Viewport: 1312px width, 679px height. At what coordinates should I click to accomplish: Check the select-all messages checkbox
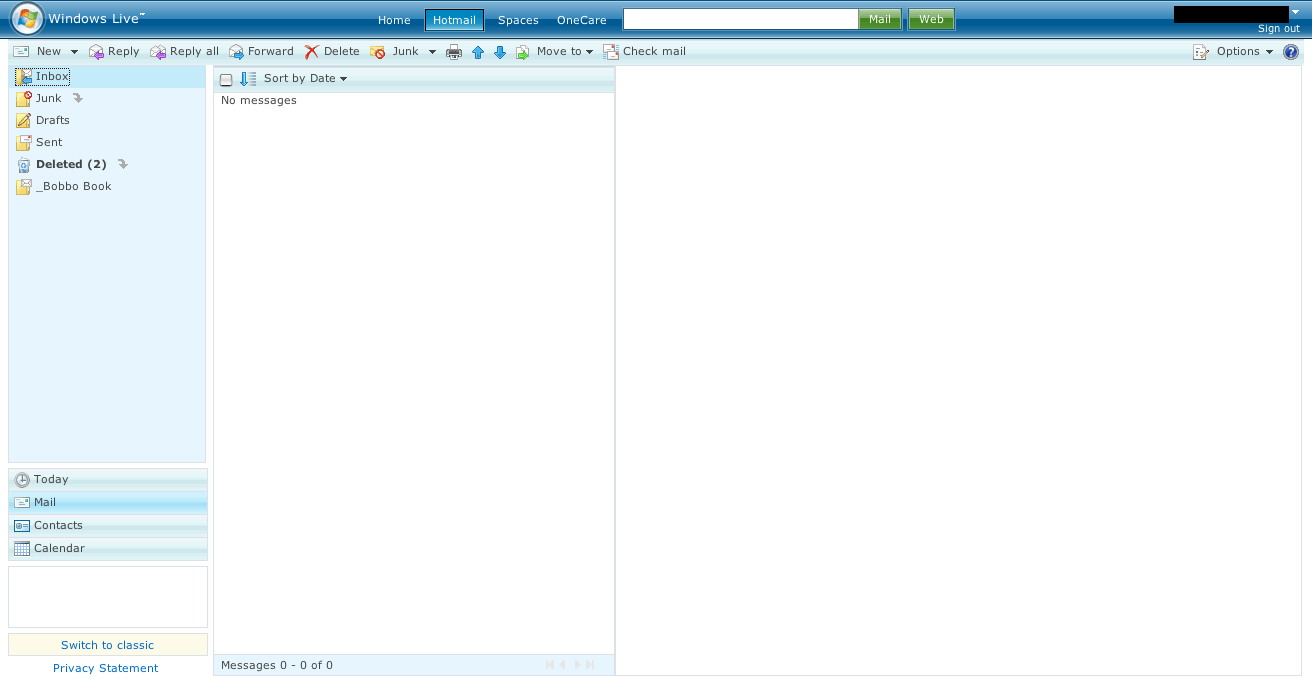point(227,80)
